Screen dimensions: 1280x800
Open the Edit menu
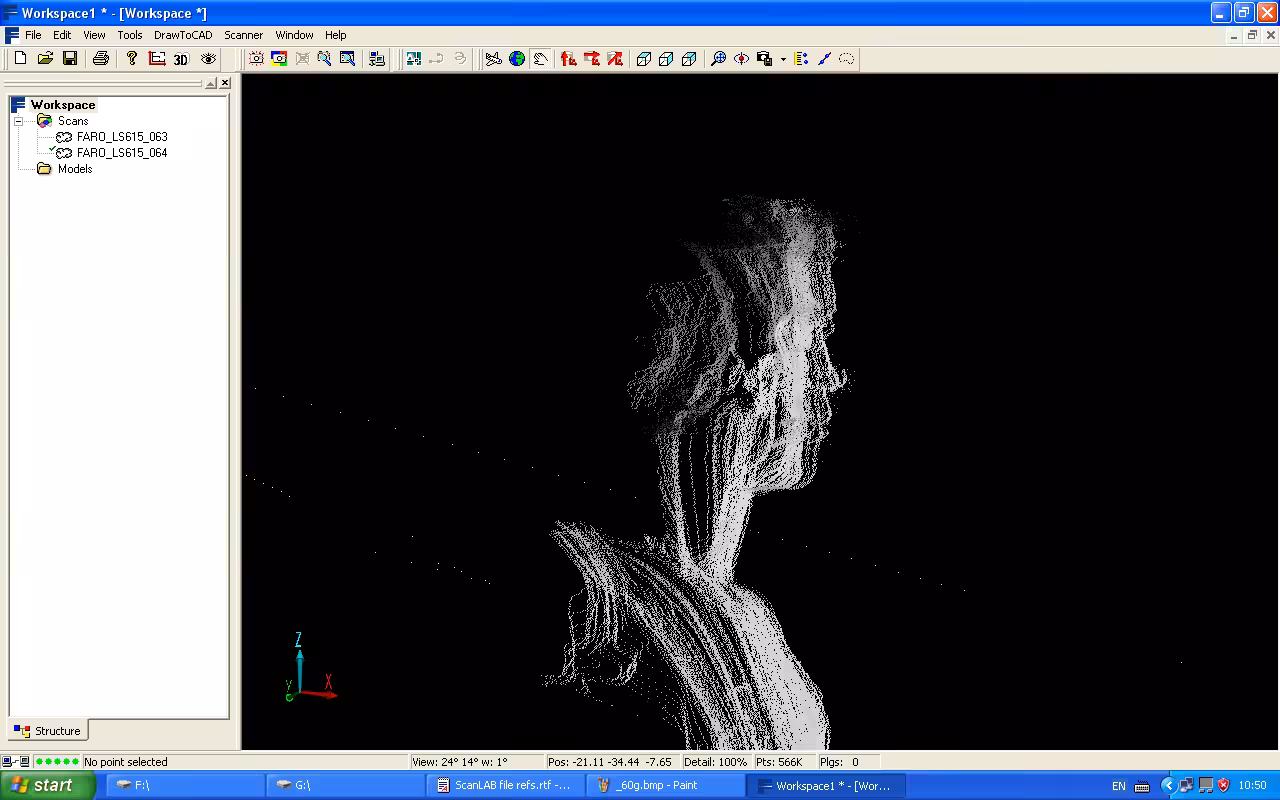click(62, 35)
